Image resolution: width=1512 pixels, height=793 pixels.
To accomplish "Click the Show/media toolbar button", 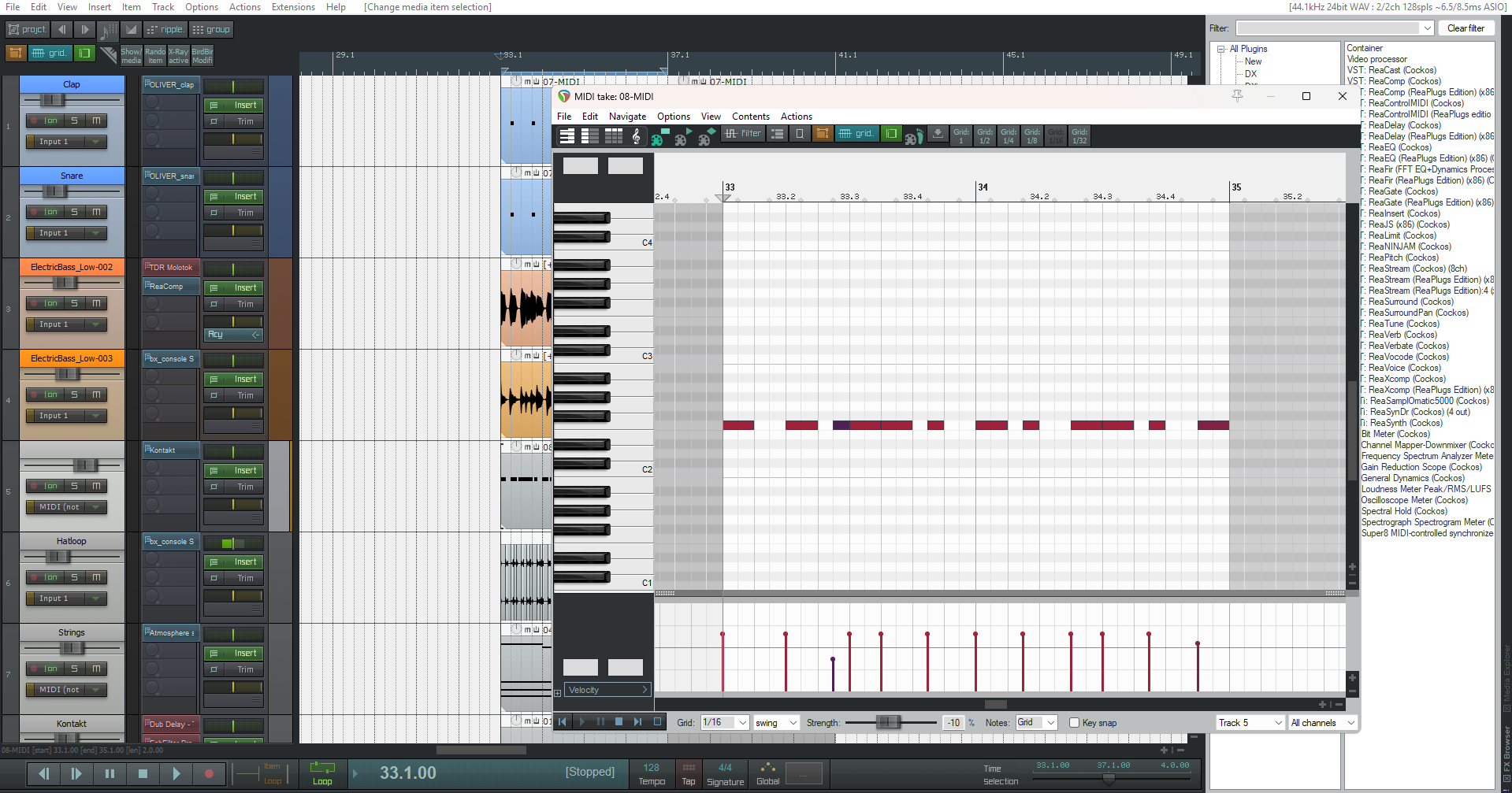I will pyautogui.click(x=131, y=56).
